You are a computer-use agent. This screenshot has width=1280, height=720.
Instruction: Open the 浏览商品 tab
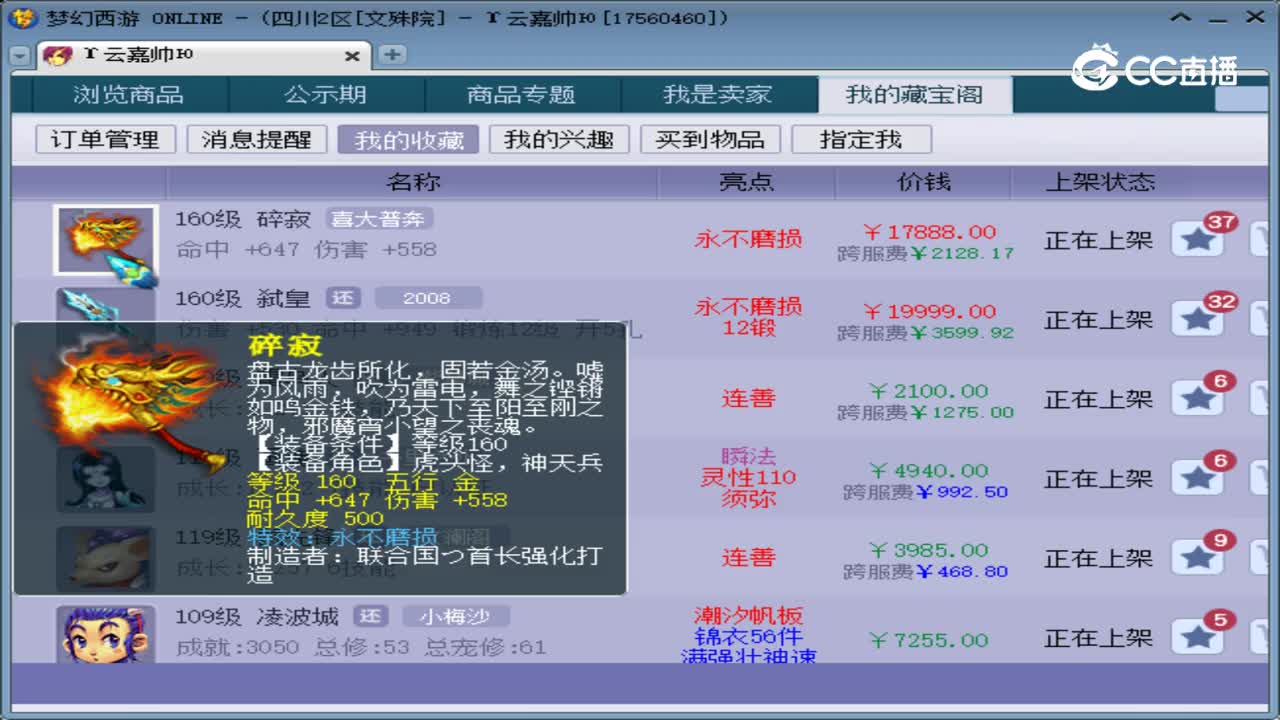[x=128, y=95]
